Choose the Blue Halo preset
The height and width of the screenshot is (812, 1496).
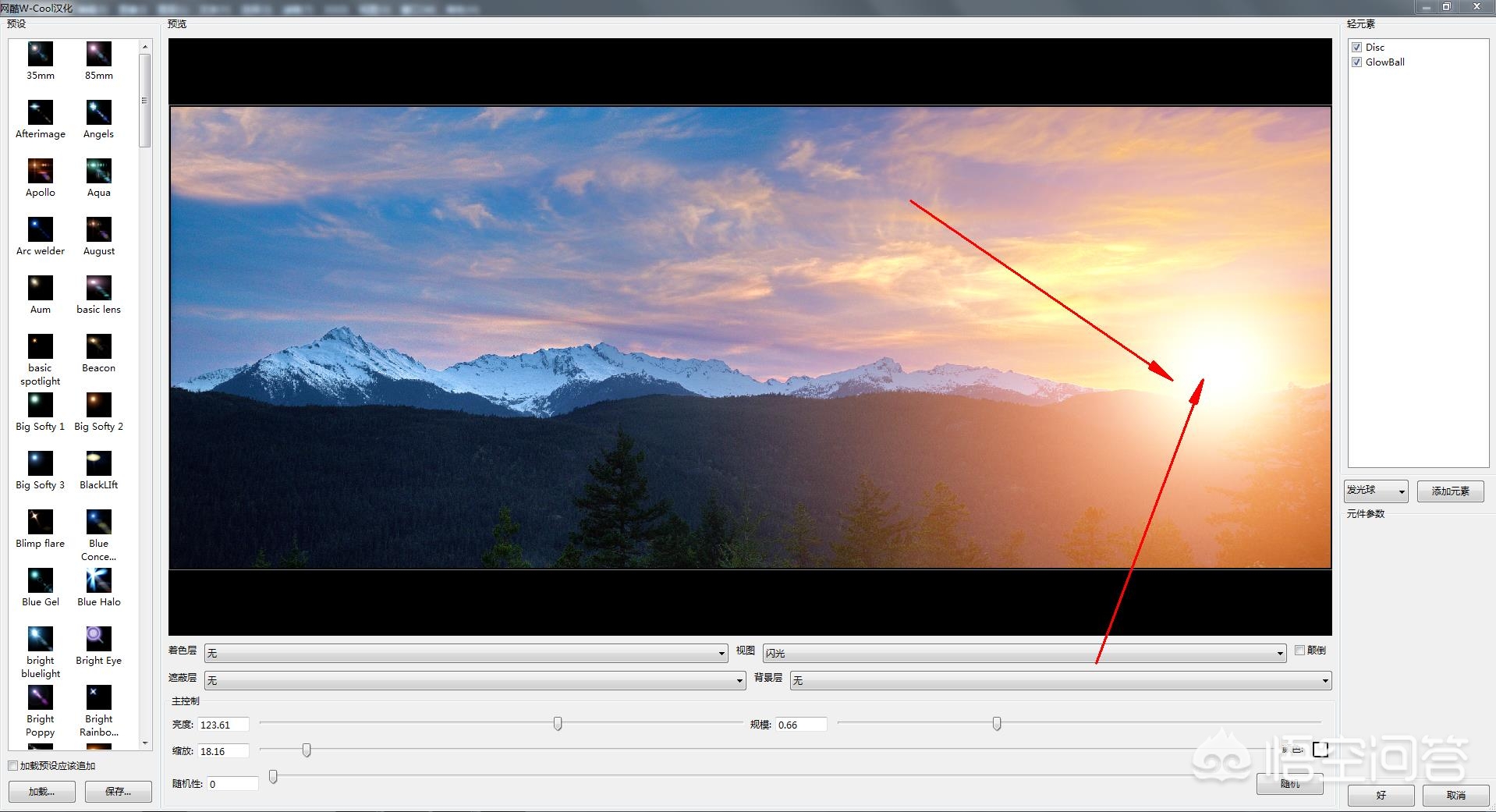click(x=98, y=581)
